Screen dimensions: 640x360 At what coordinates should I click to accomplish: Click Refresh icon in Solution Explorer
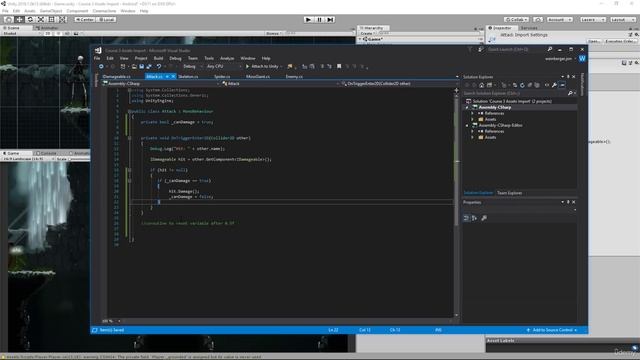[522, 85]
